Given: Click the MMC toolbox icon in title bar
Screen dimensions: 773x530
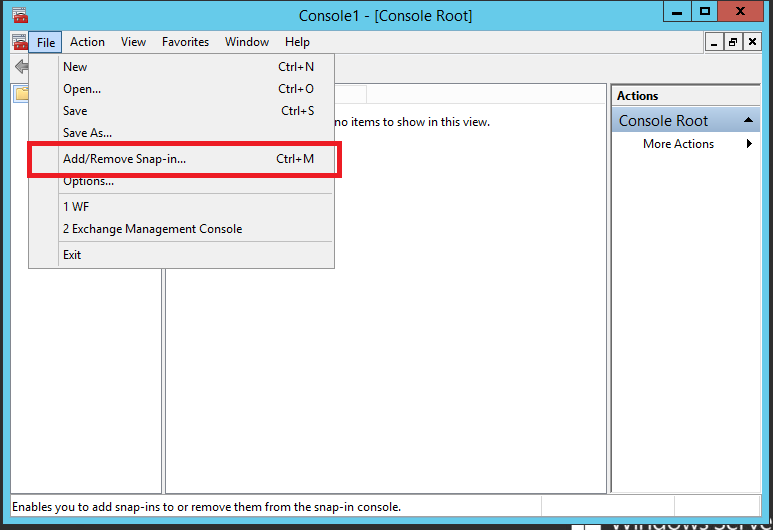Looking at the screenshot, I should (18, 15).
